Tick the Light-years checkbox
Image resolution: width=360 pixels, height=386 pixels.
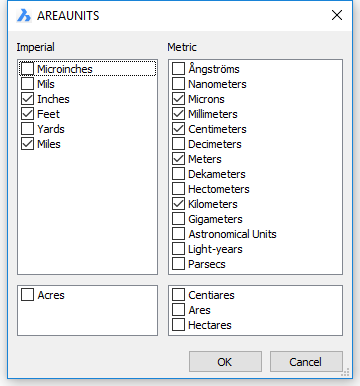point(178,249)
